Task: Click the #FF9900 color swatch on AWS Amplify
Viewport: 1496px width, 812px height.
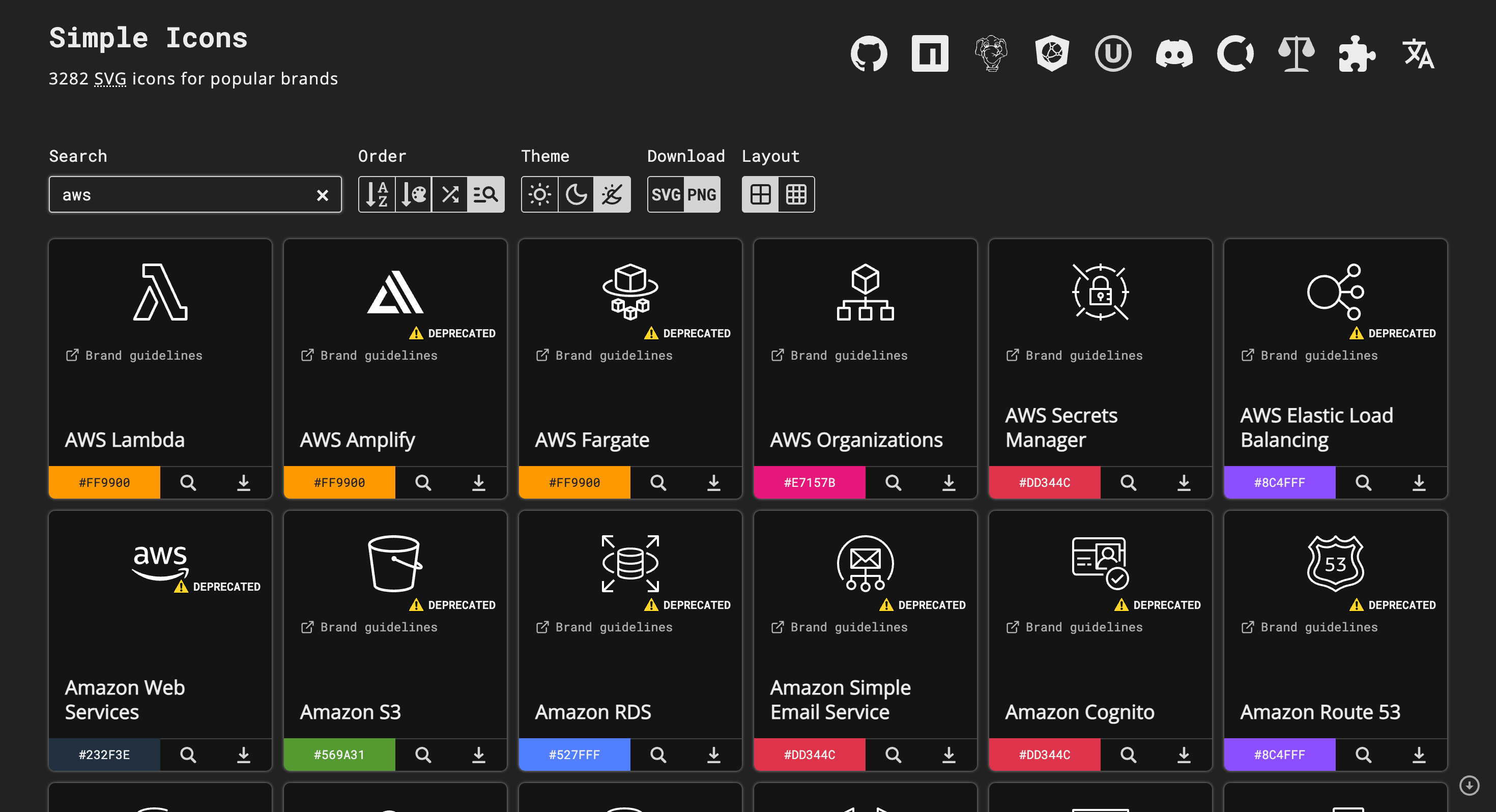Action: [339, 482]
